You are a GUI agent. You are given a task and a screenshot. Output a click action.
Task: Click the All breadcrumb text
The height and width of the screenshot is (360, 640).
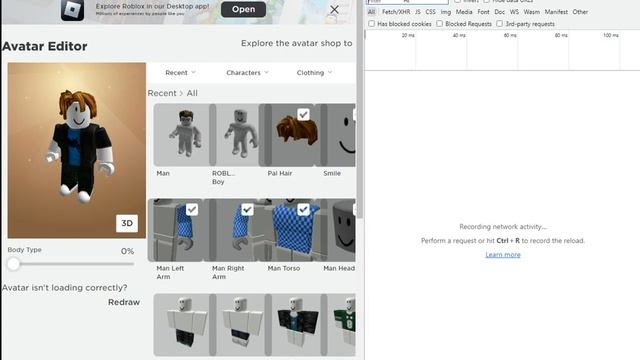pos(192,93)
